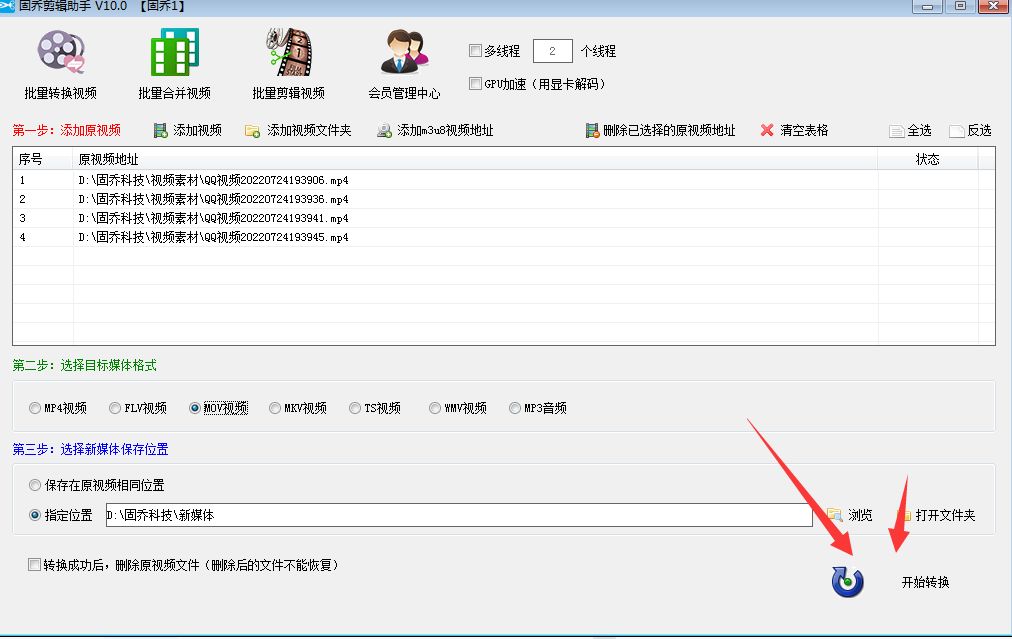Click the 浏览 folder search icon
Image resolution: width=1012 pixels, height=639 pixels.
click(835, 514)
